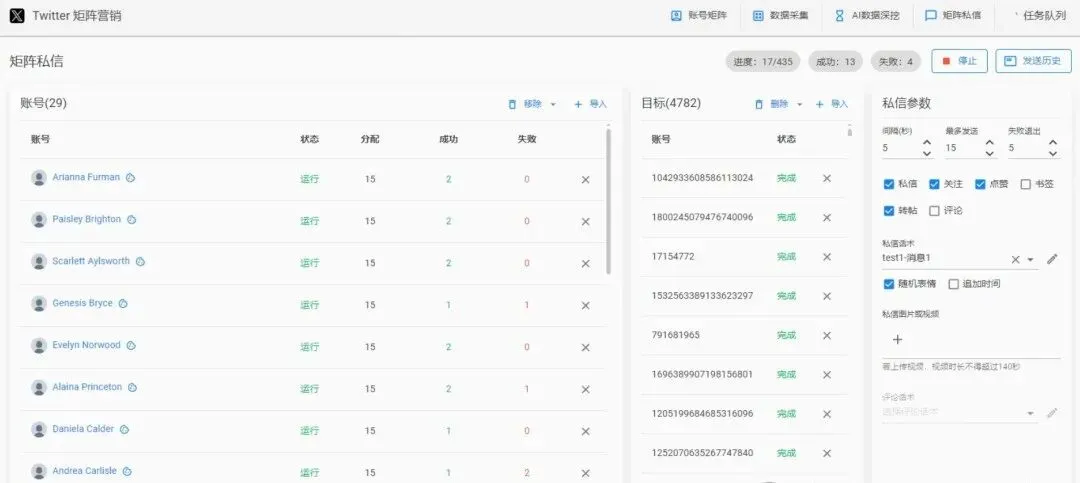The width and height of the screenshot is (1080, 483).
Task: Delete target 791681965
Action: tap(827, 336)
